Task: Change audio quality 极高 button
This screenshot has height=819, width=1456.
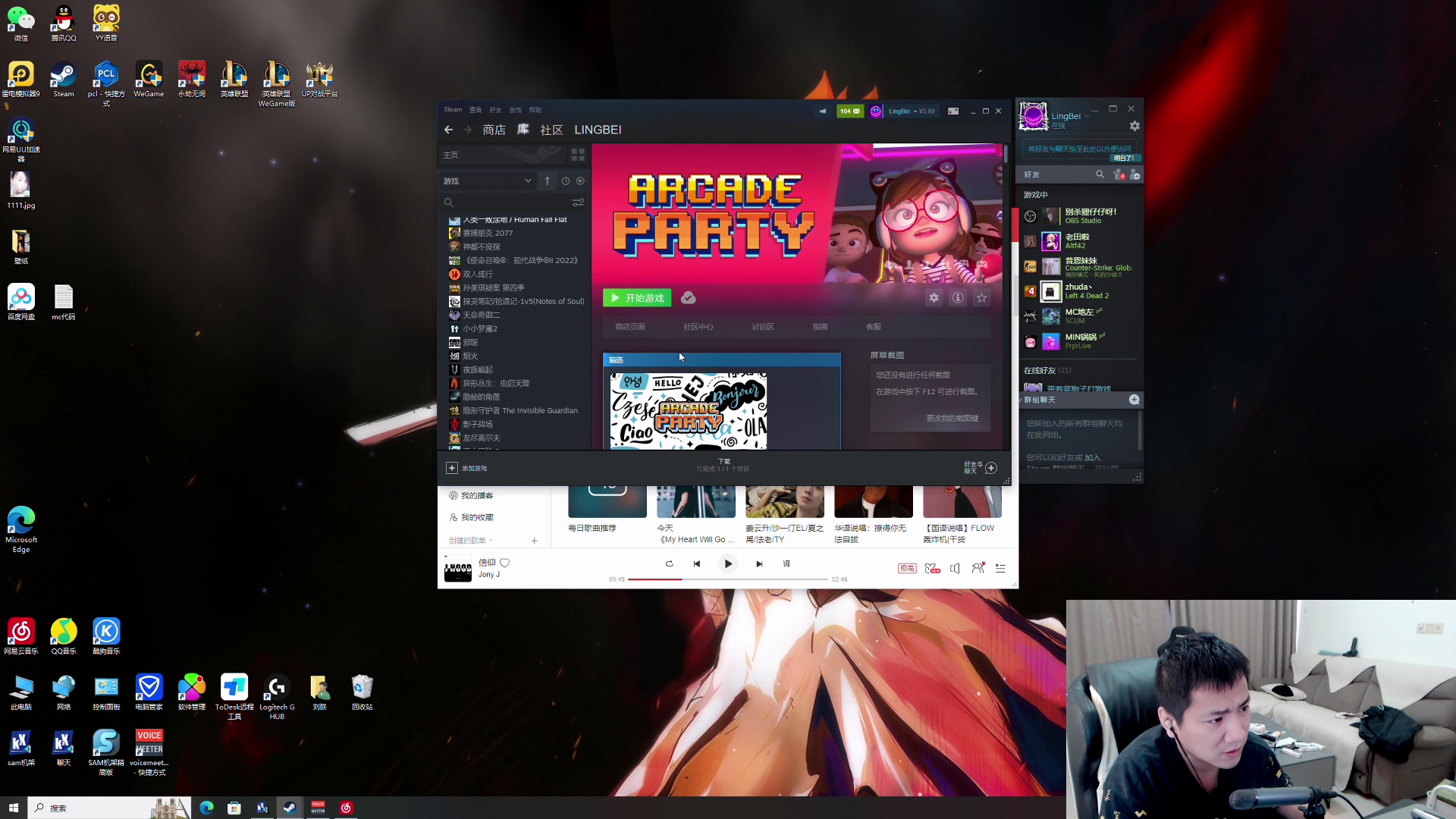Action: 907,568
